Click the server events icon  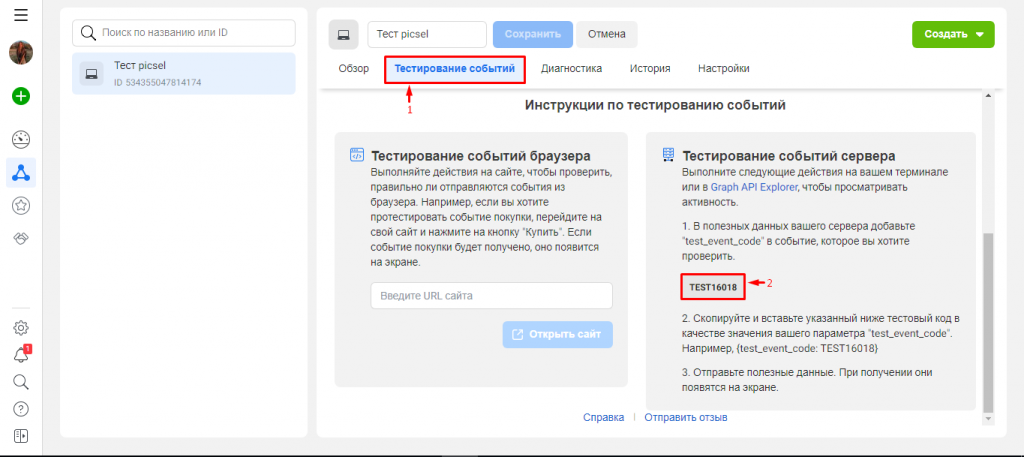(x=668, y=155)
